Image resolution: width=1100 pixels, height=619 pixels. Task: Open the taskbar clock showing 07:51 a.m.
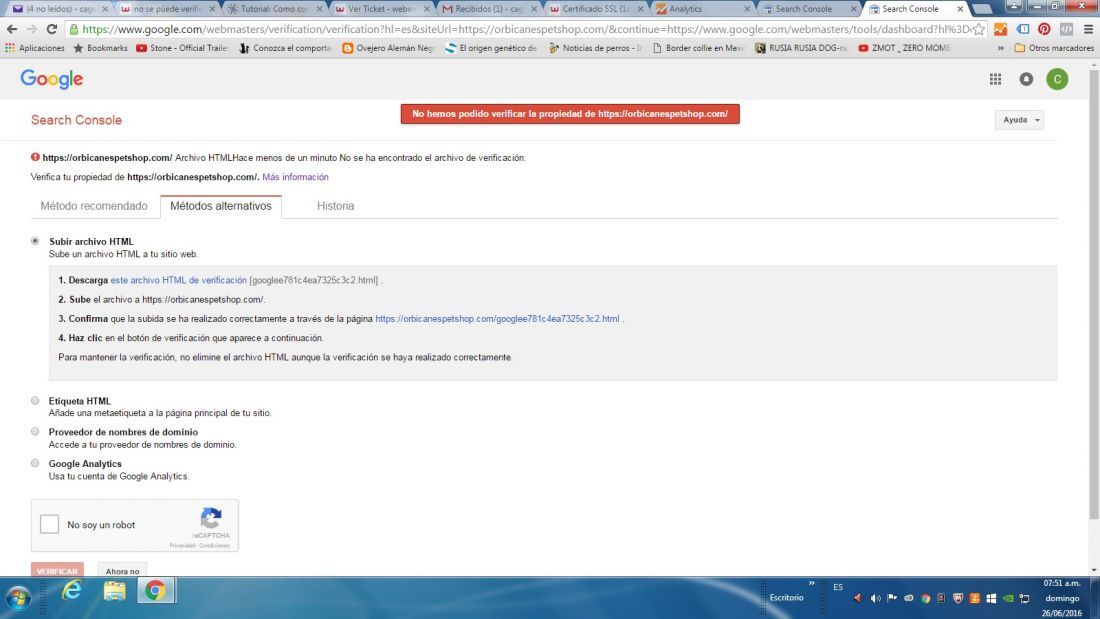point(1062,598)
